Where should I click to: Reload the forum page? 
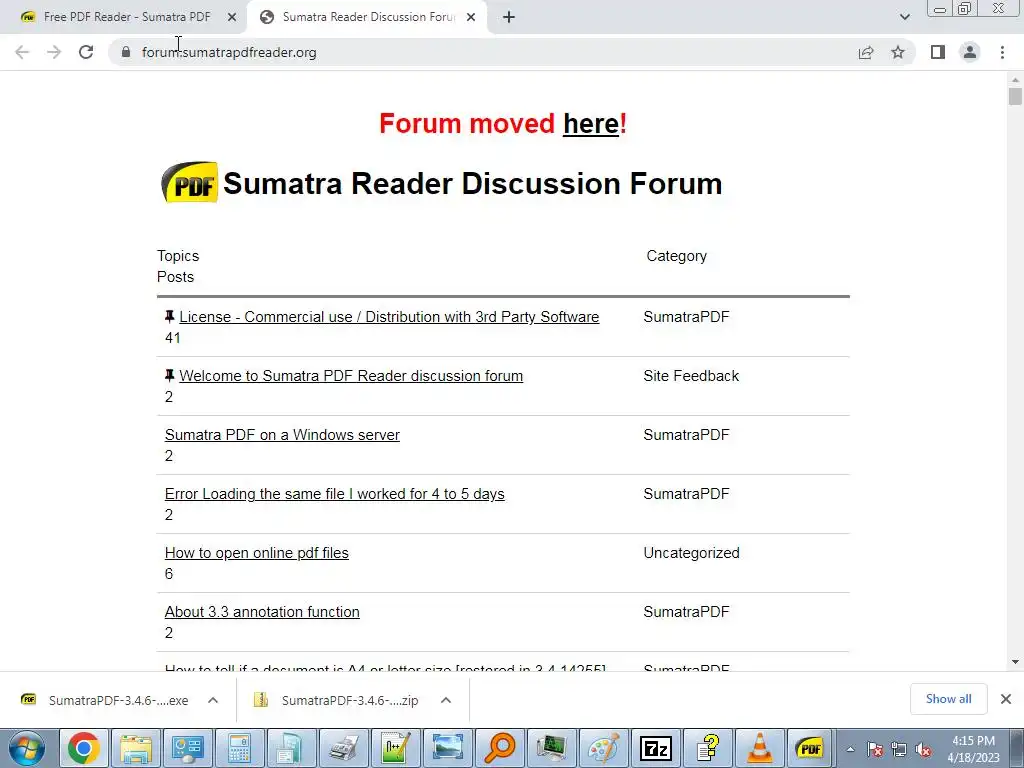tap(86, 52)
